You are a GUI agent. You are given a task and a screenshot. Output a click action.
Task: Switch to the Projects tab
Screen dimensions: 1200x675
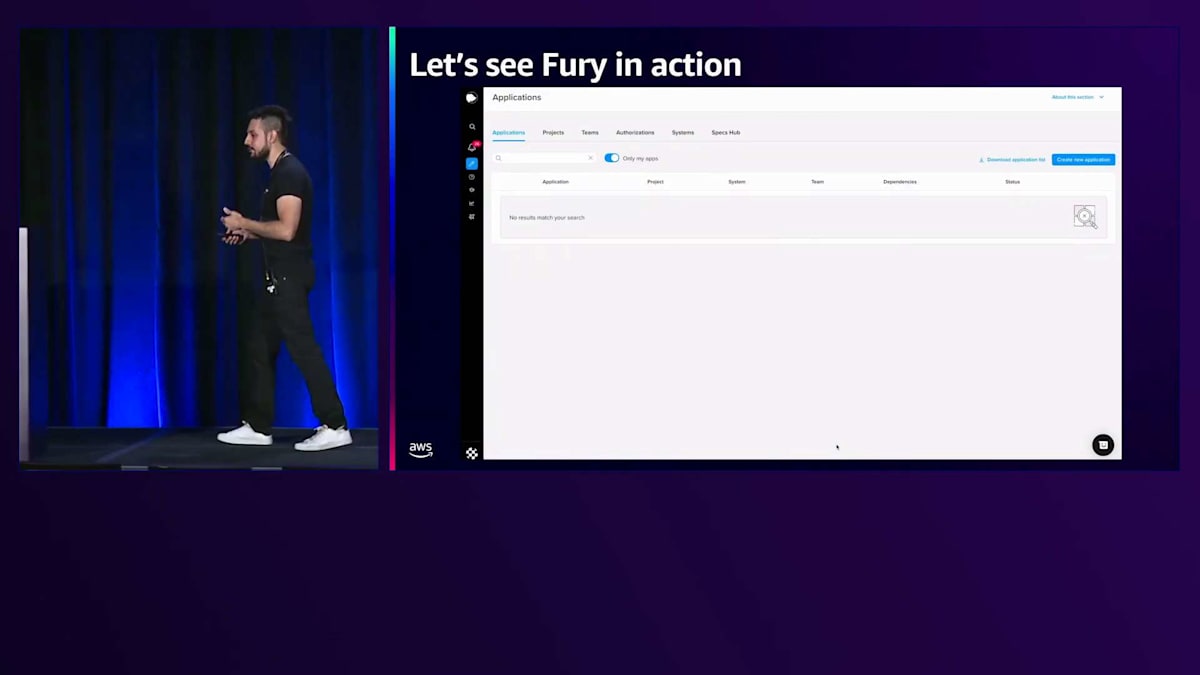[x=553, y=132]
